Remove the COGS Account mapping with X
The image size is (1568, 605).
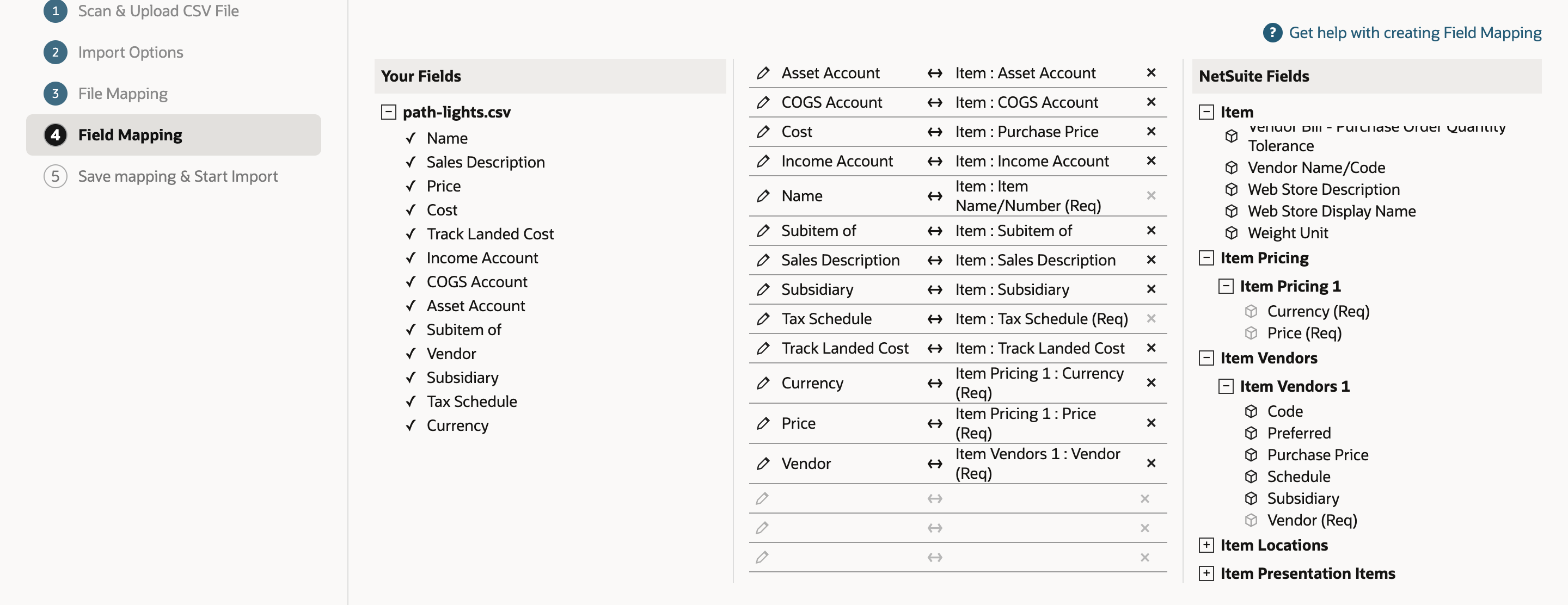1150,102
